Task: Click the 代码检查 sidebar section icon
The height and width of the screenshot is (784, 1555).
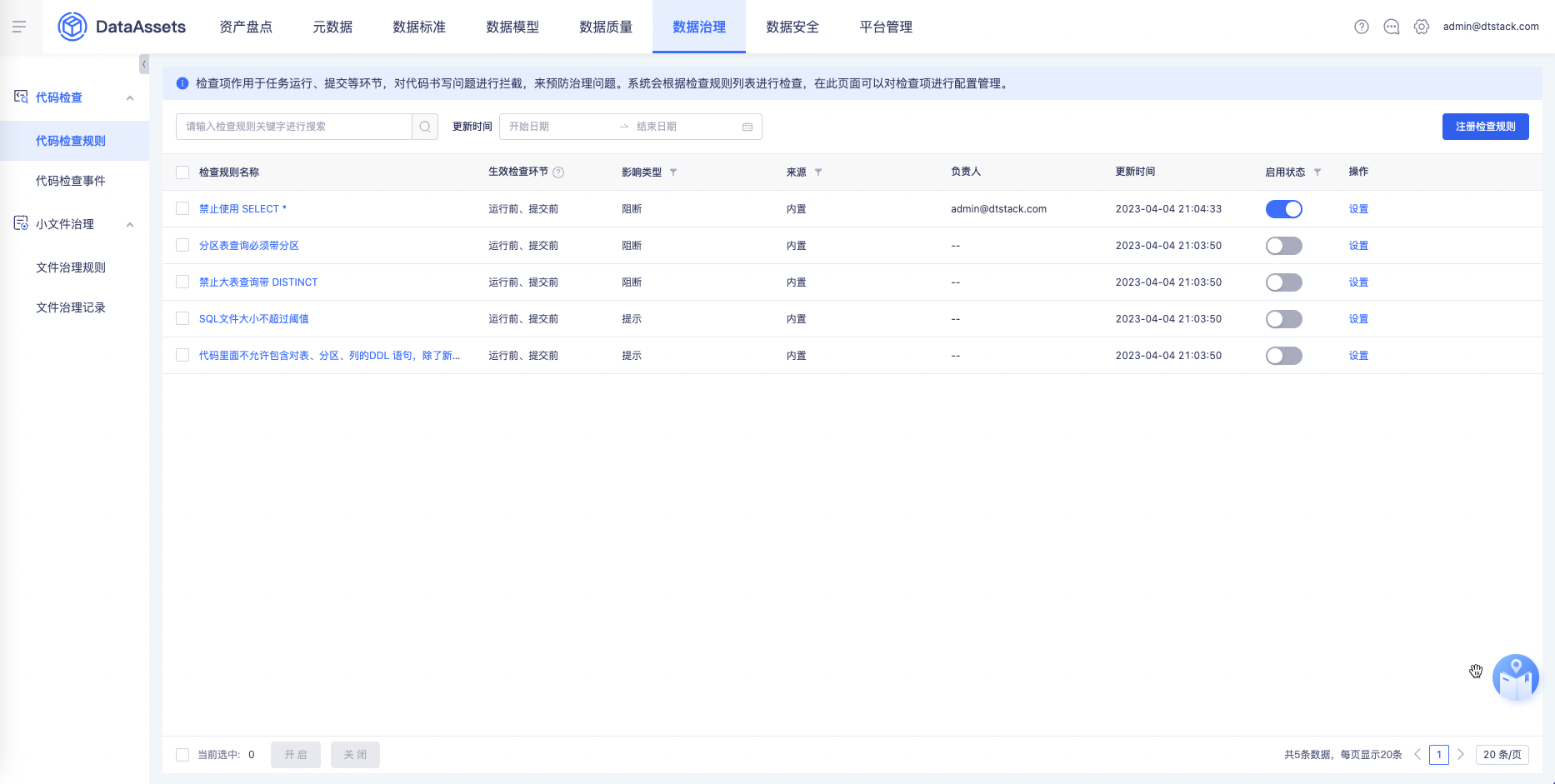Action: pos(22,97)
